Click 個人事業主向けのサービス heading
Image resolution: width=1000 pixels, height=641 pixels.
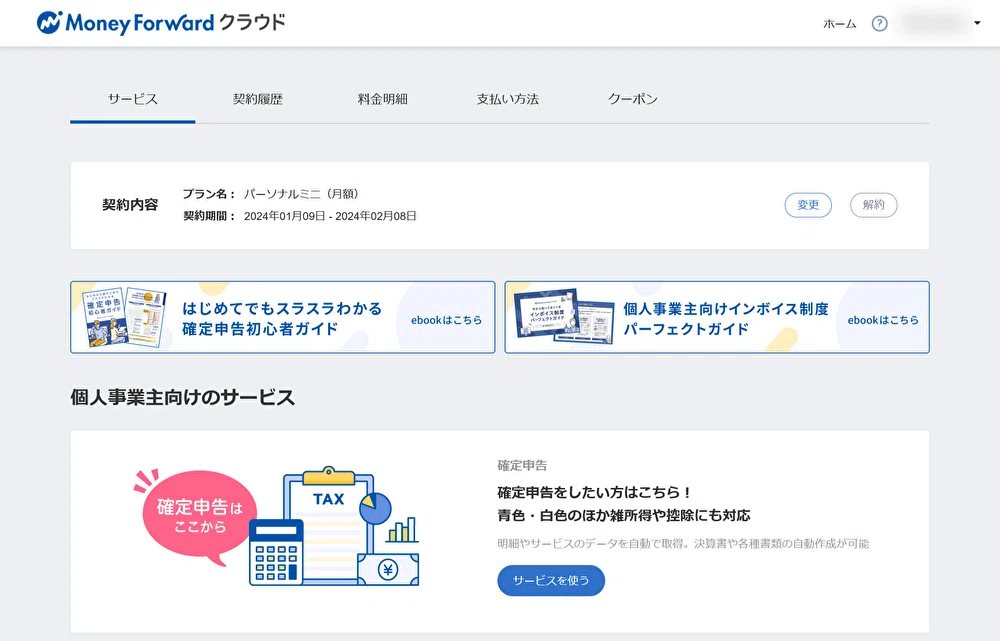tap(182, 397)
